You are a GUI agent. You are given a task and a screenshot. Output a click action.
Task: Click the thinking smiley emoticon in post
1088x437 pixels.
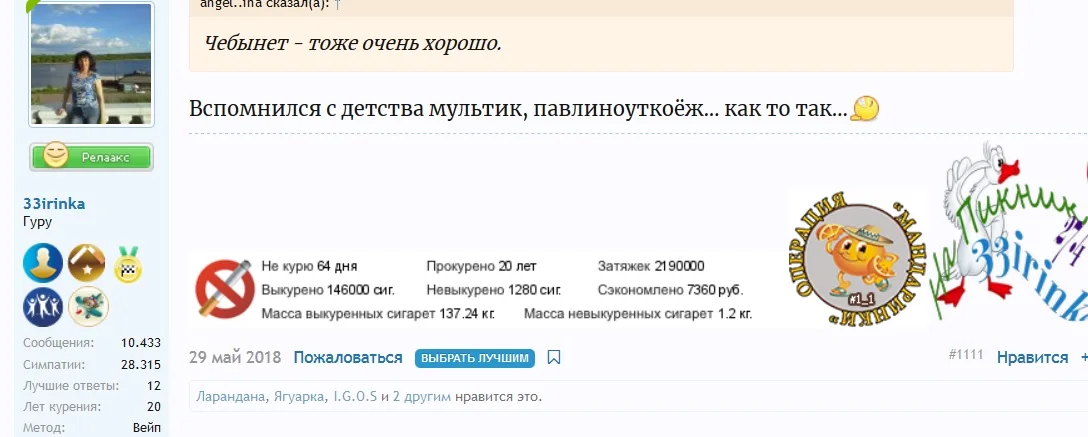(865, 109)
